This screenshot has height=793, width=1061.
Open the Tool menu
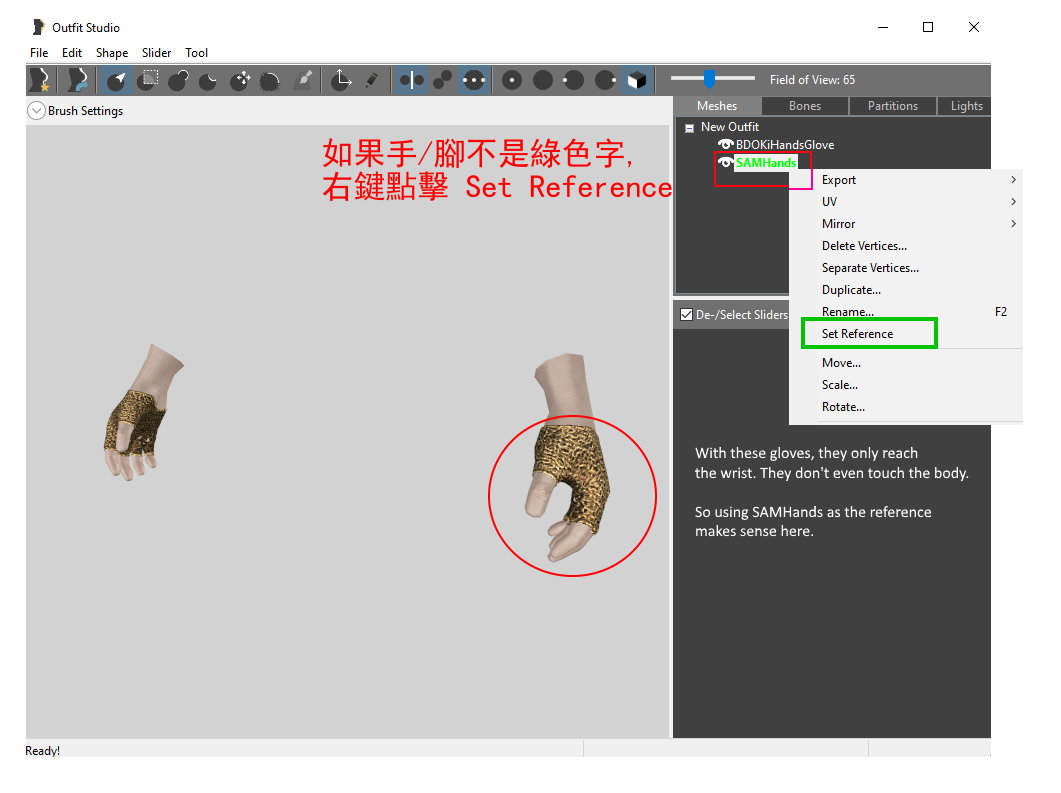point(196,53)
